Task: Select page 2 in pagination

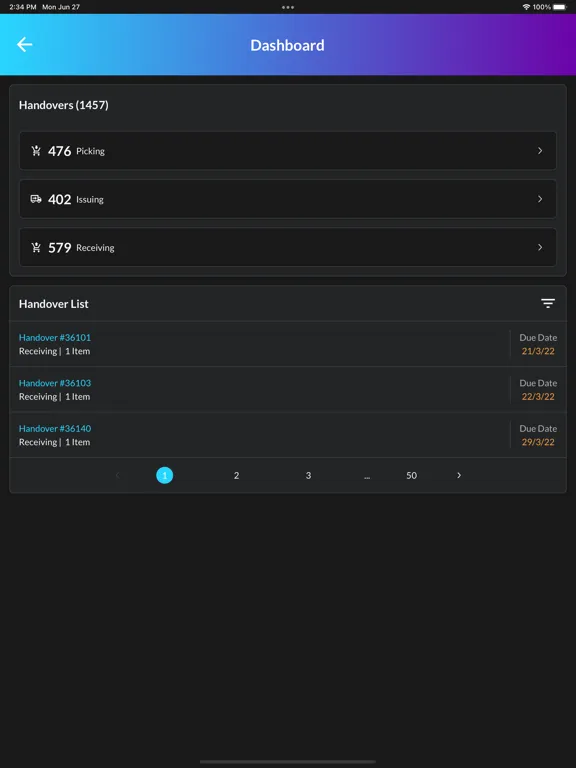Action: [236, 475]
